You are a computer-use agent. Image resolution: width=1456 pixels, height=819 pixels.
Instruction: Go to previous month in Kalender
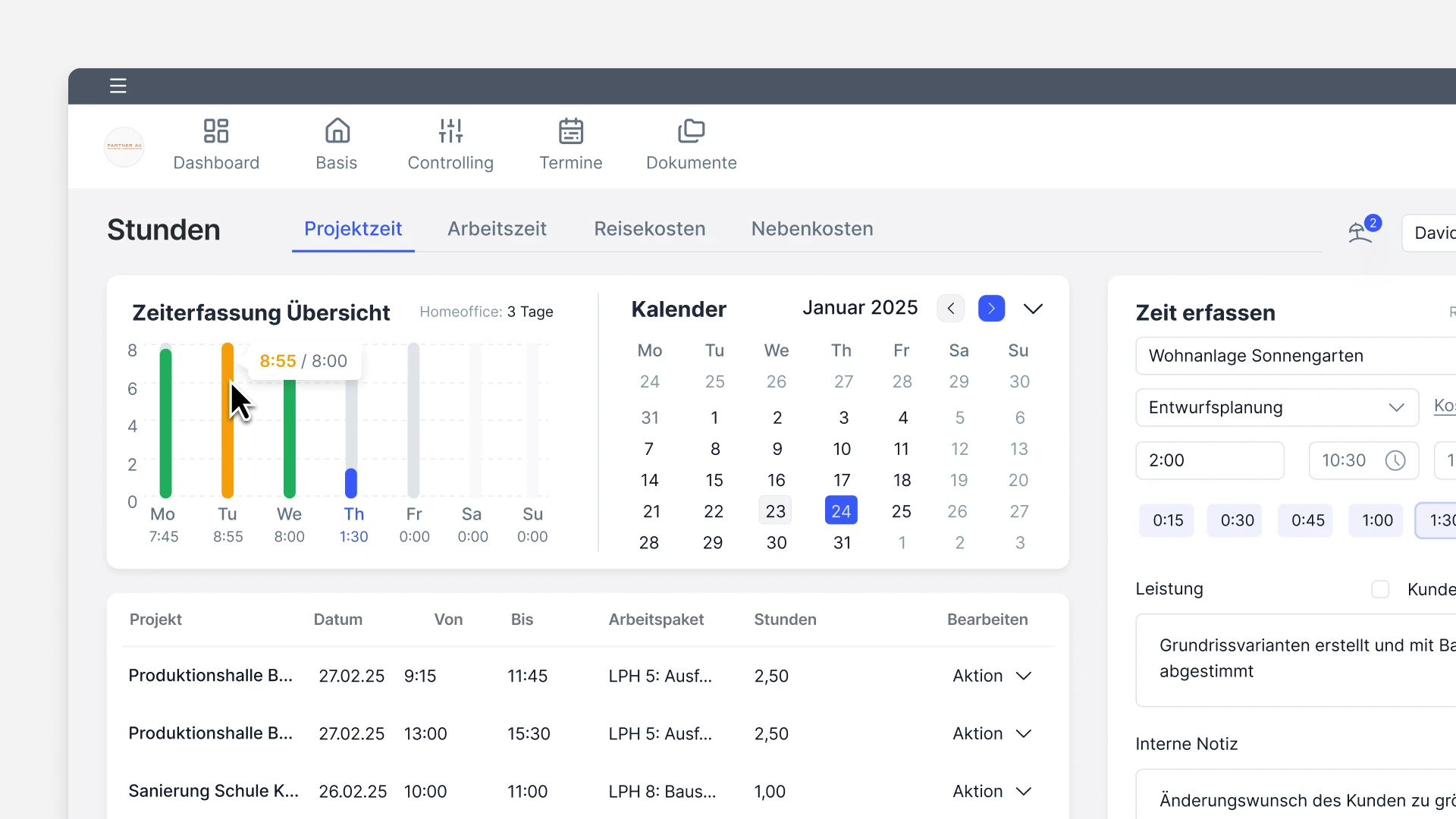click(x=950, y=309)
